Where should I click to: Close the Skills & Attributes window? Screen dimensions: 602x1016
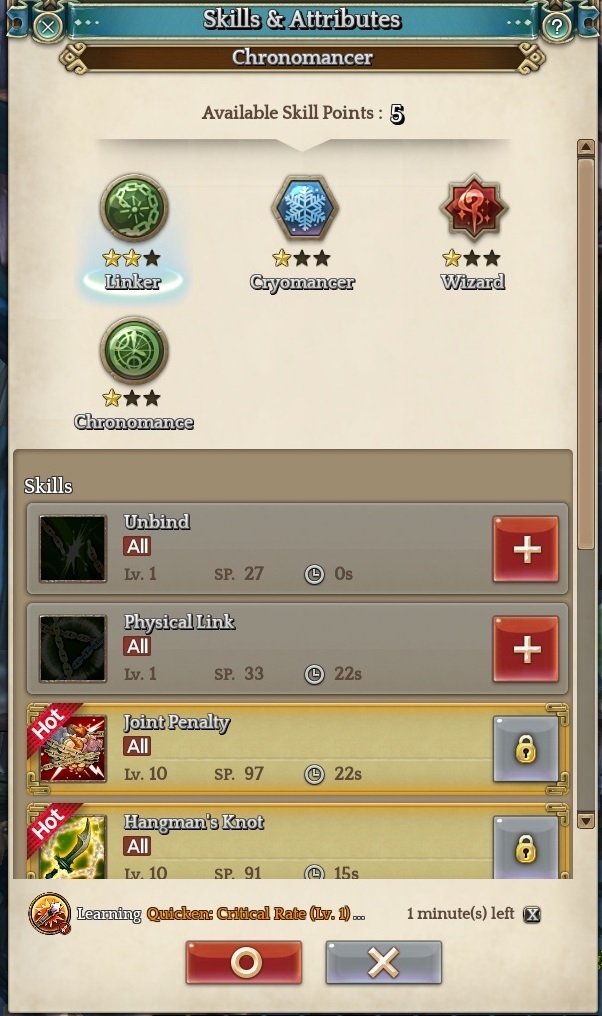pyautogui.click(x=47, y=27)
